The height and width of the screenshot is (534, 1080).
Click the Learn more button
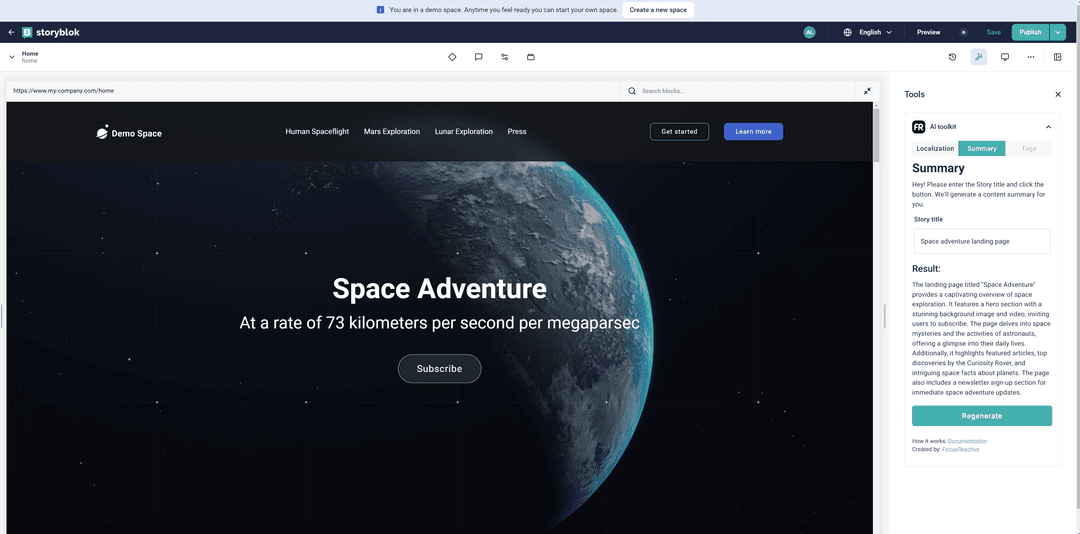[x=753, y=132]
